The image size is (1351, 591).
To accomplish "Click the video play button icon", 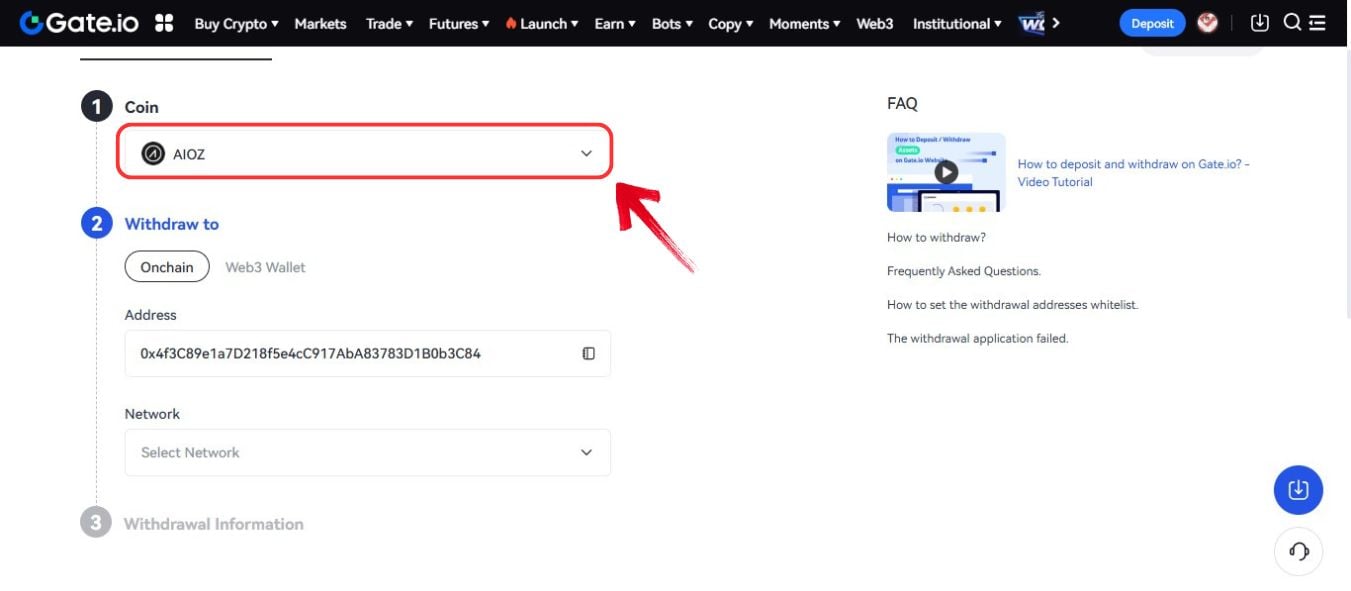I will coord(946,172).
